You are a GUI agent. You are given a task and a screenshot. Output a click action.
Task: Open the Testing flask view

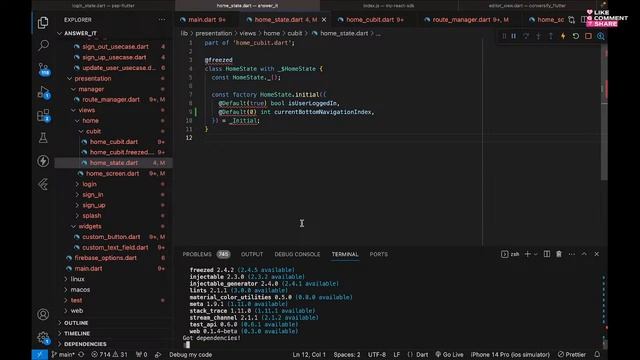(43, 138)
